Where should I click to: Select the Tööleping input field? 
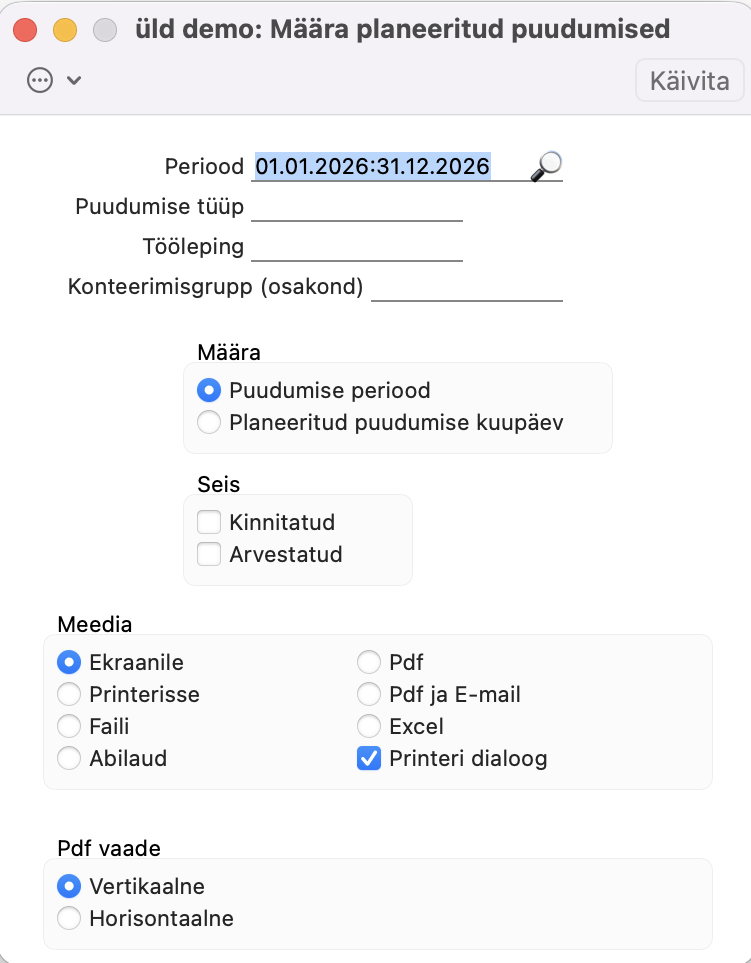pos(357,247)
